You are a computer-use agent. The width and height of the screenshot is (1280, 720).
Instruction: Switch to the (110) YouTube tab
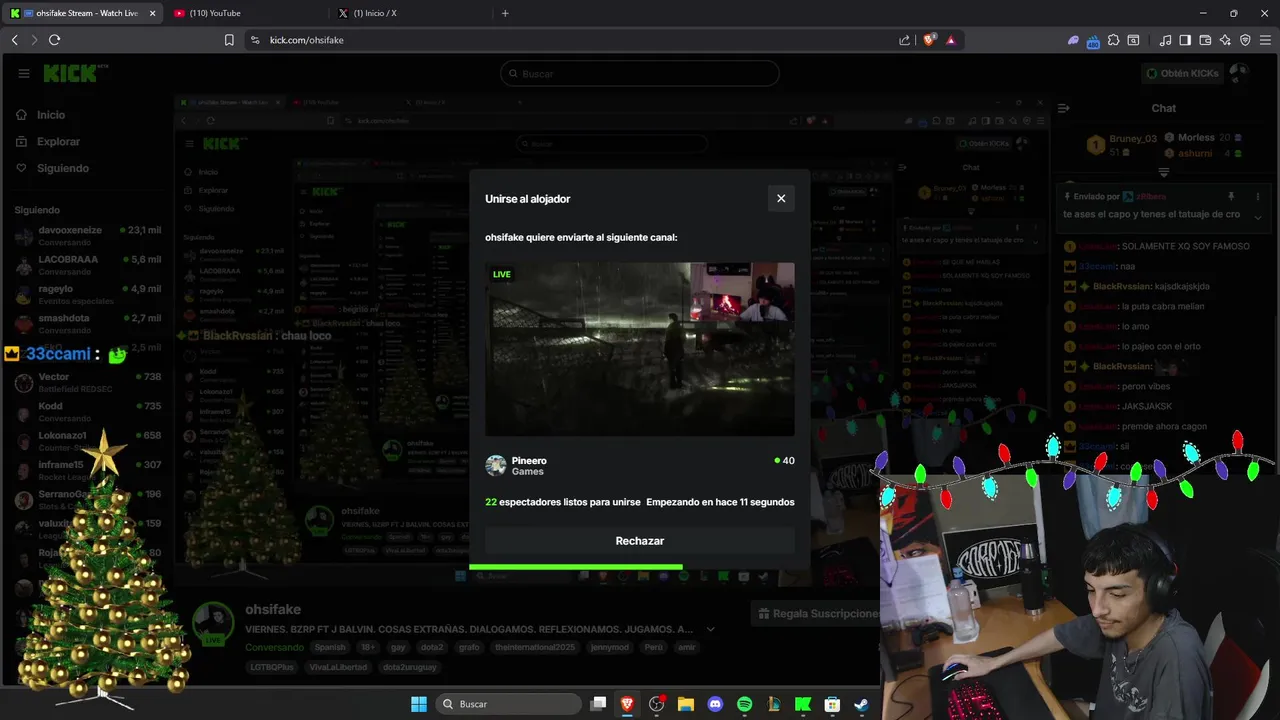click(245, 13)
